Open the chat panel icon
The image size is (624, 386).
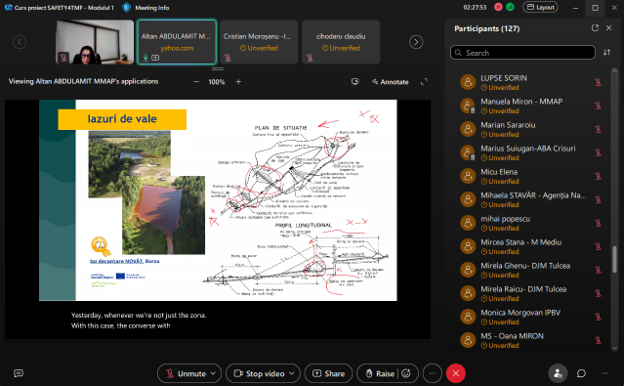click(x=581, y=373)
